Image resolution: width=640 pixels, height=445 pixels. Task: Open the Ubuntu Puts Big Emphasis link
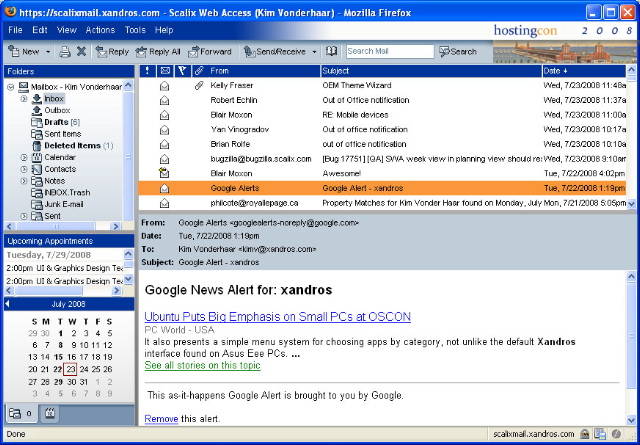(x=277, y=316)
